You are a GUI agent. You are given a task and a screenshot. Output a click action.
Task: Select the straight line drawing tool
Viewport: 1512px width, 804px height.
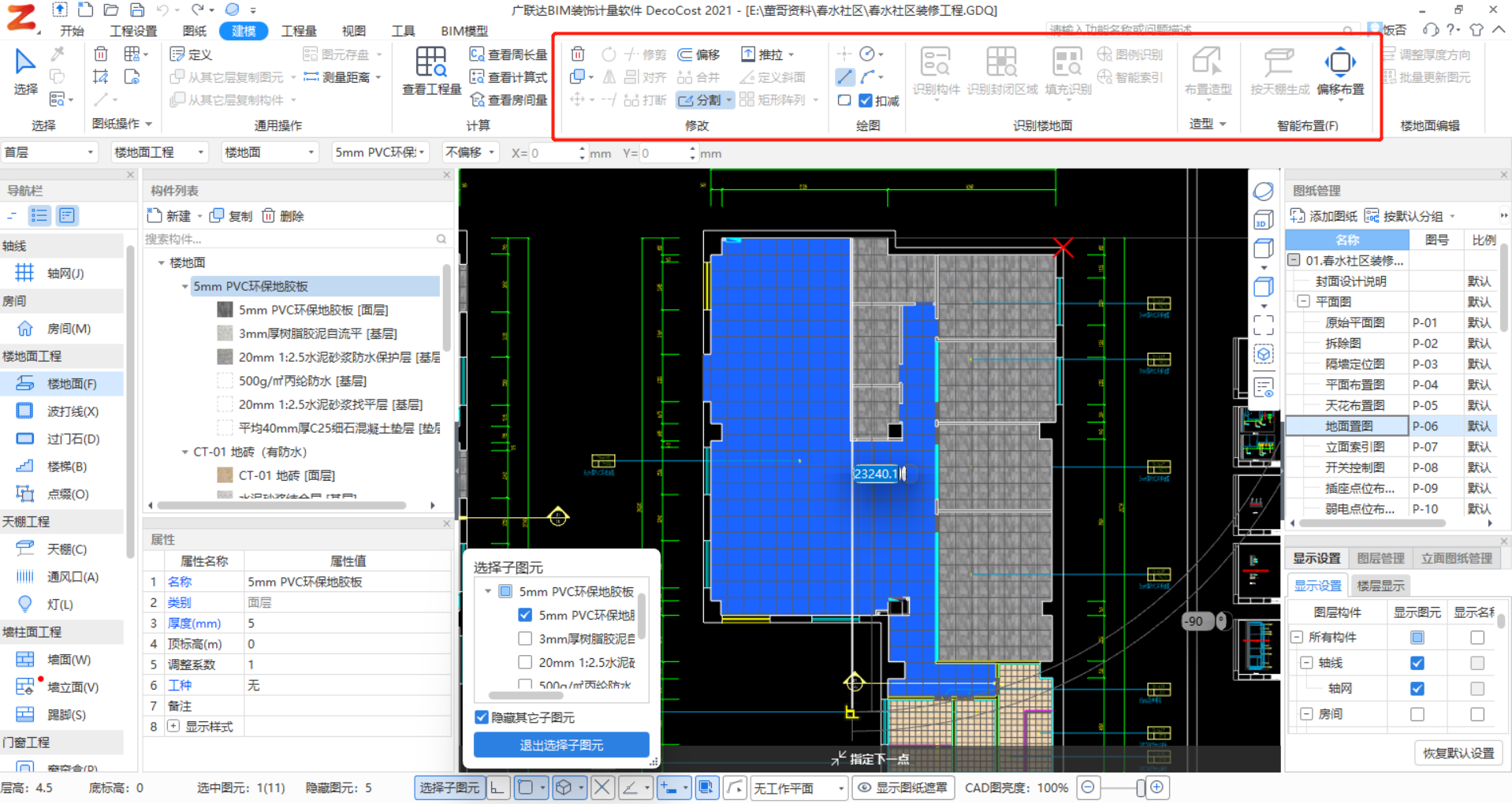844,77
